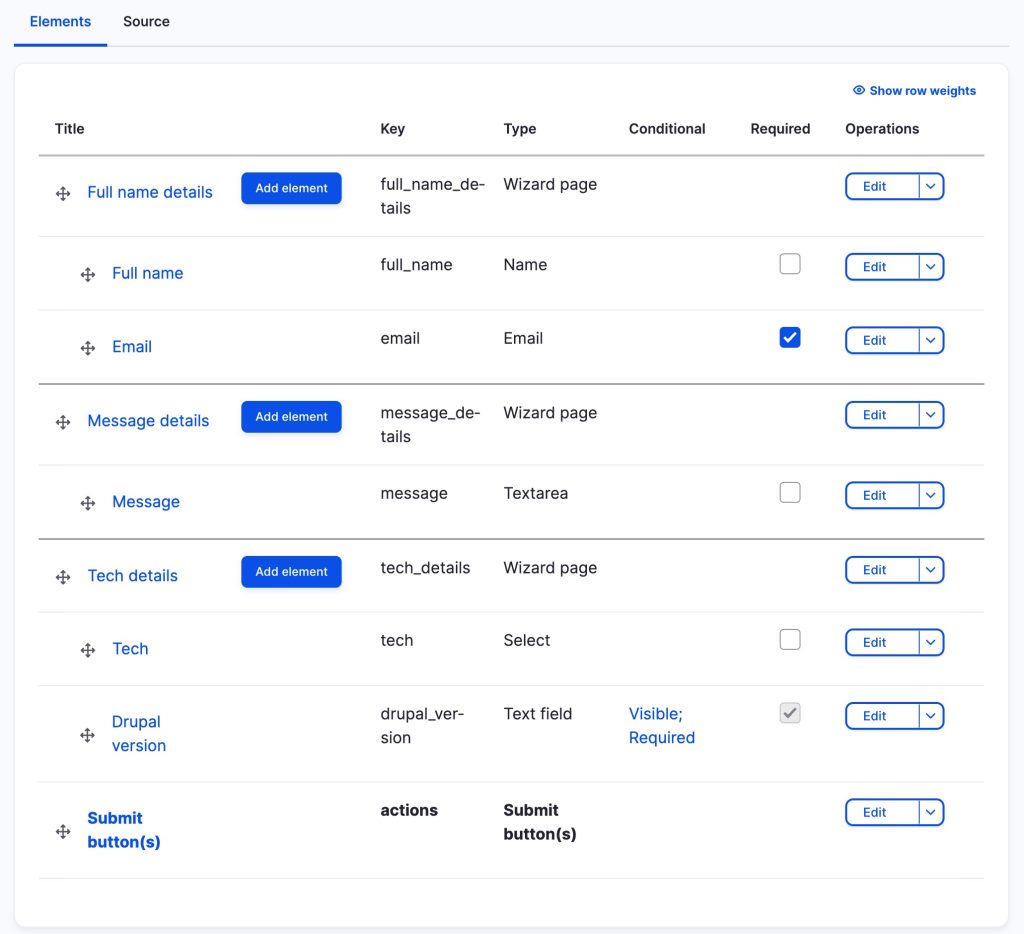The image size is (1024, 934).
Task: Add element to Tech details page
Action: click(x=291, y=572)
